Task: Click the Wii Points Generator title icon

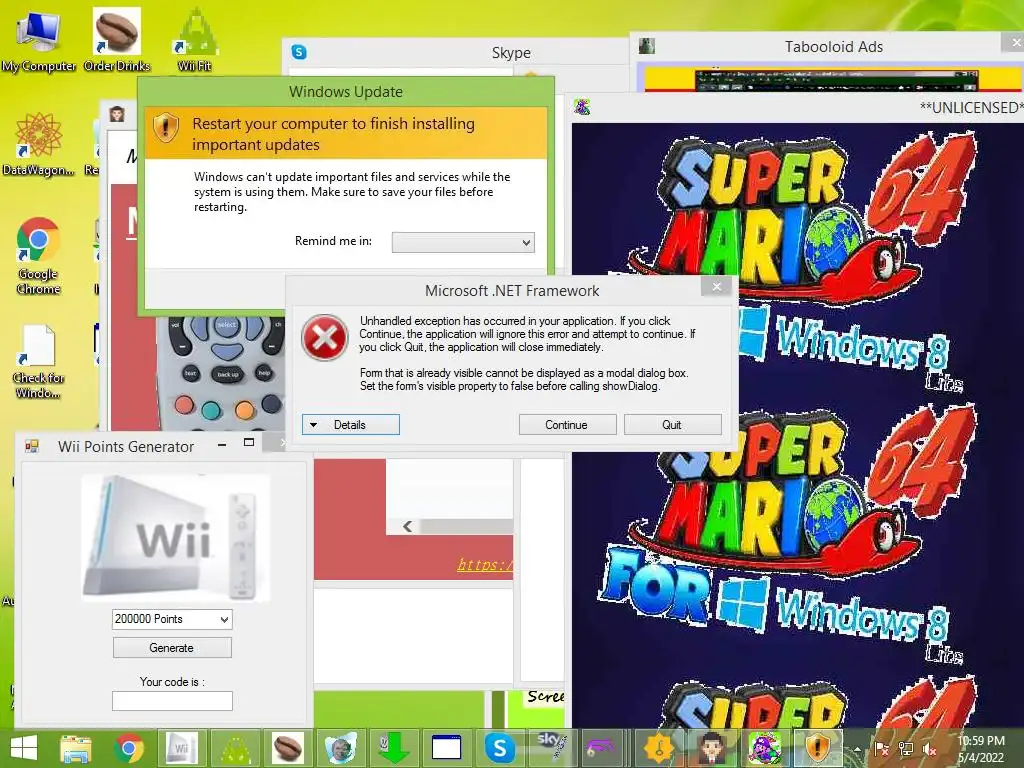Action: [31, 446]
